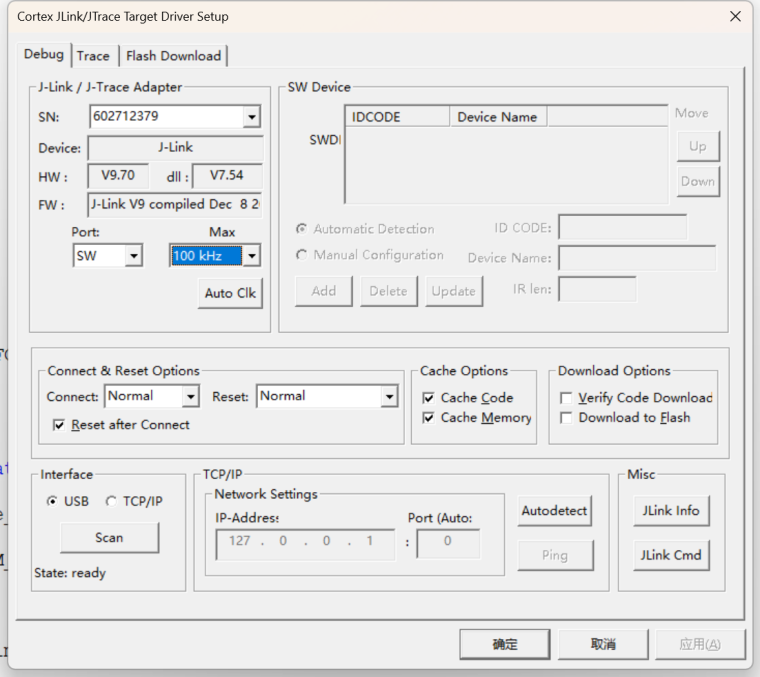Image resolution: width=760 pixels, height=677 pixels.
Task: Confirm with the 确定 button
Action: tap(505, 644)
